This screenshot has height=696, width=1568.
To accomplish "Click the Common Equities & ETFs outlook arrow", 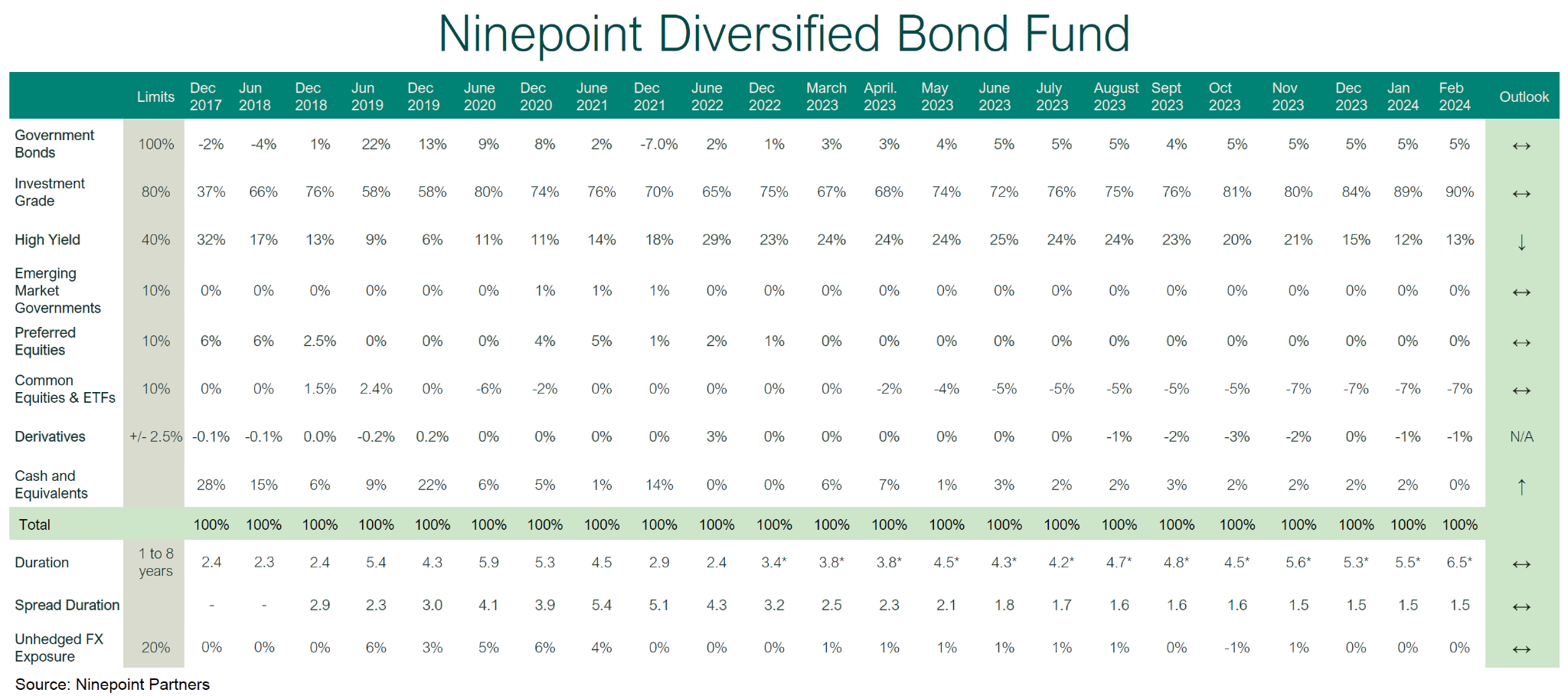I will pos(1521,390).
